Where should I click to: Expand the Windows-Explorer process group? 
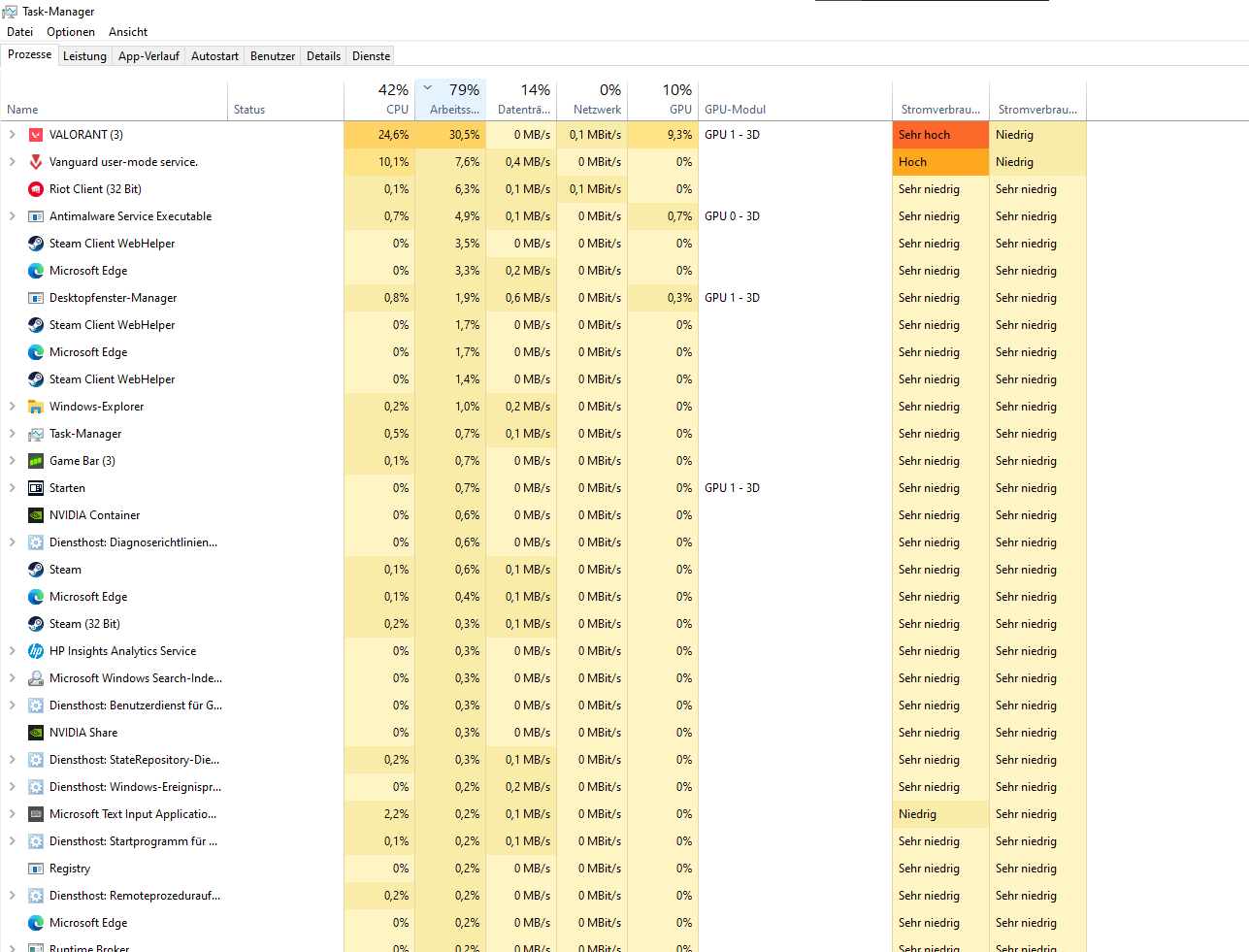click(13, 407)
